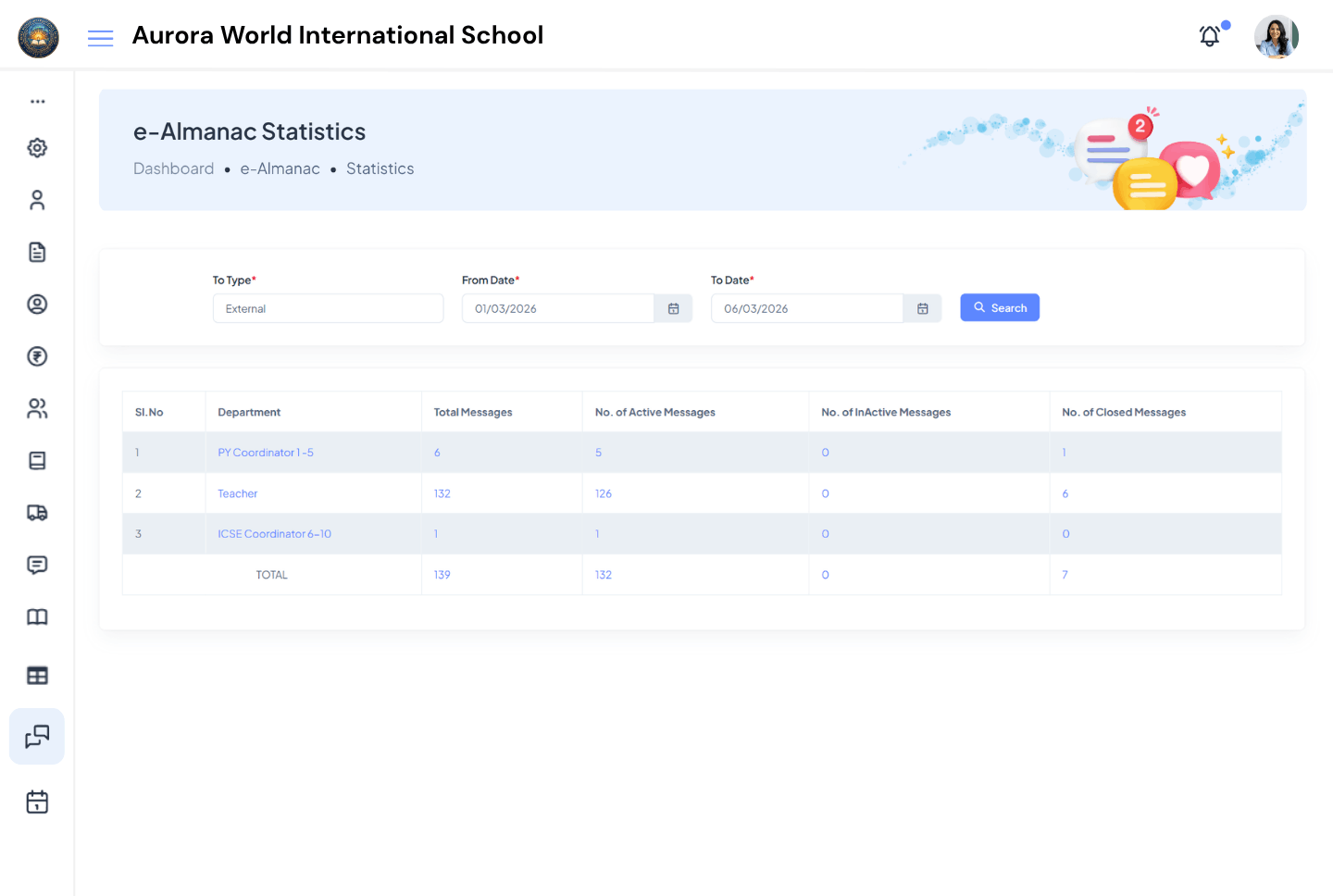The width and height of the screenshot is (1333, 896).
Task: Open the Teacher department link
Action: click(x=237, y=493)
